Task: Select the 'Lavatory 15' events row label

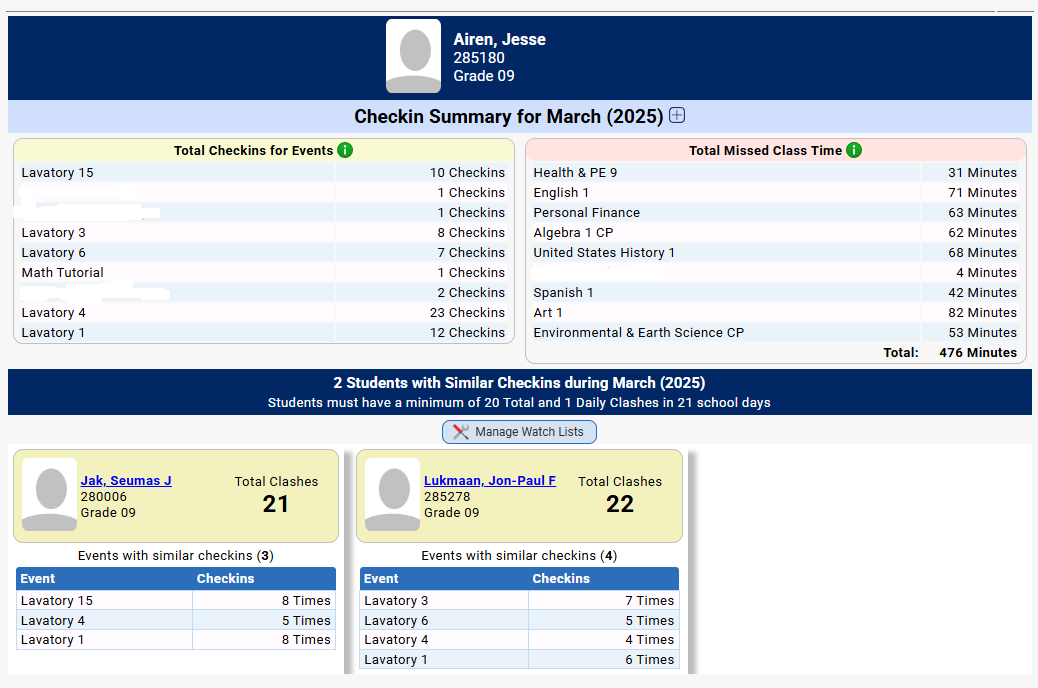Action: pos(58,173)
